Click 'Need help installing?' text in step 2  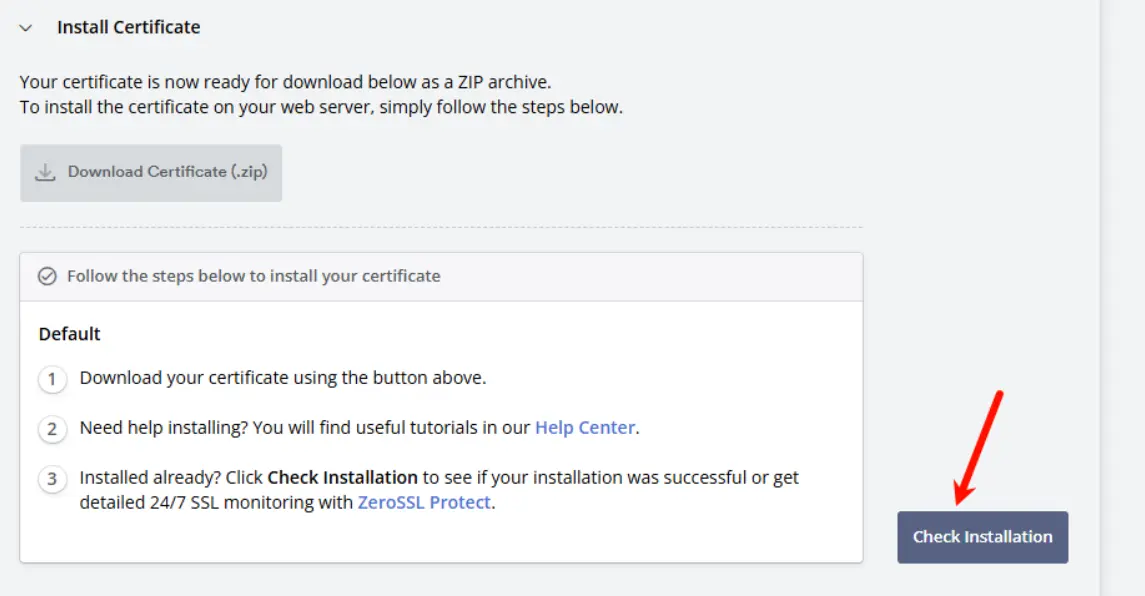[x=164, y=427]
